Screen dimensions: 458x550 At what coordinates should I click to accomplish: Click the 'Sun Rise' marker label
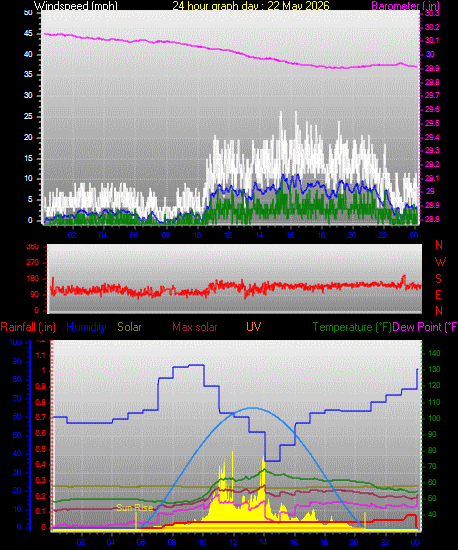tap(135, 508)
